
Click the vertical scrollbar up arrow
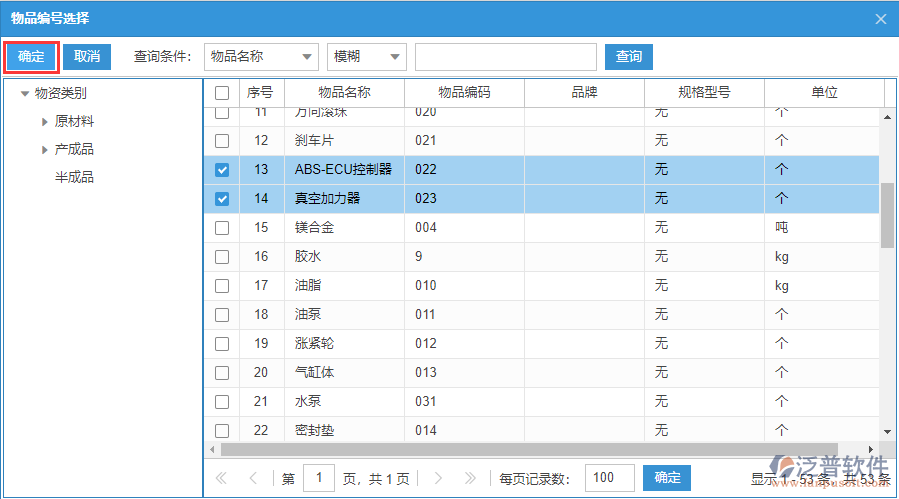888,117
